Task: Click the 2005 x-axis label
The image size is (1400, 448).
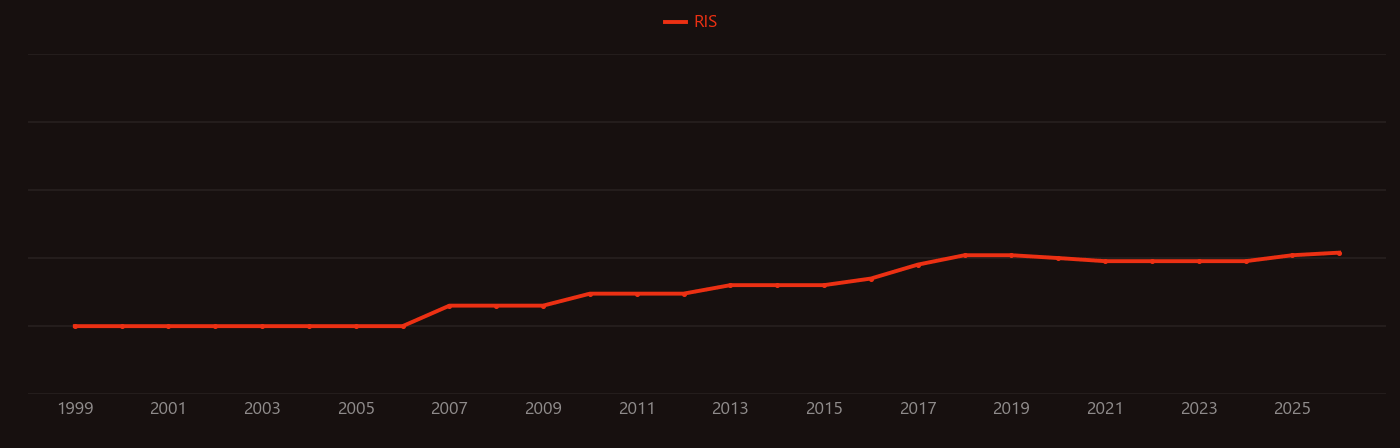Action: pos(356,409)
